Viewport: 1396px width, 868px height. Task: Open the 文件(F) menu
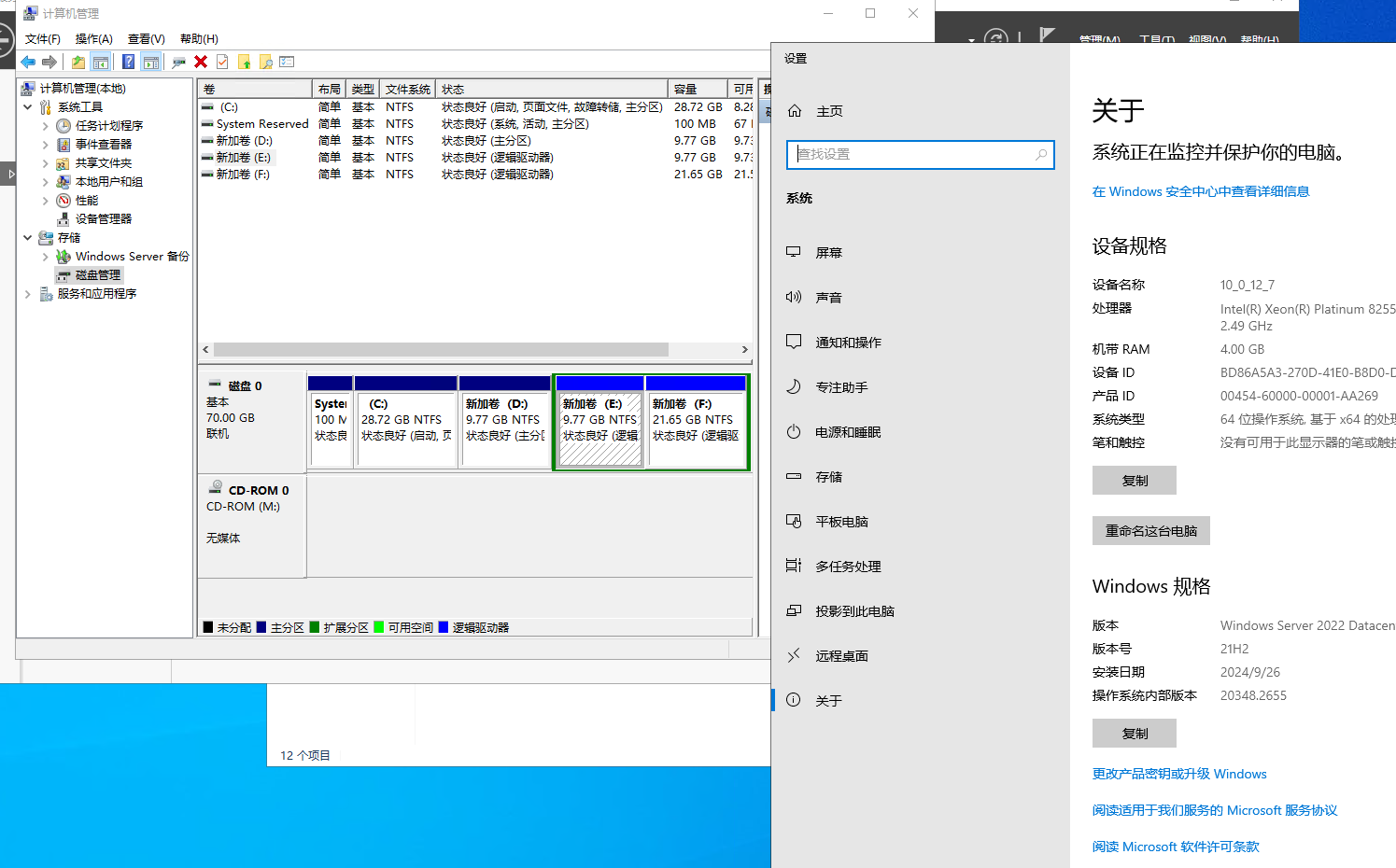click(43, 39)
